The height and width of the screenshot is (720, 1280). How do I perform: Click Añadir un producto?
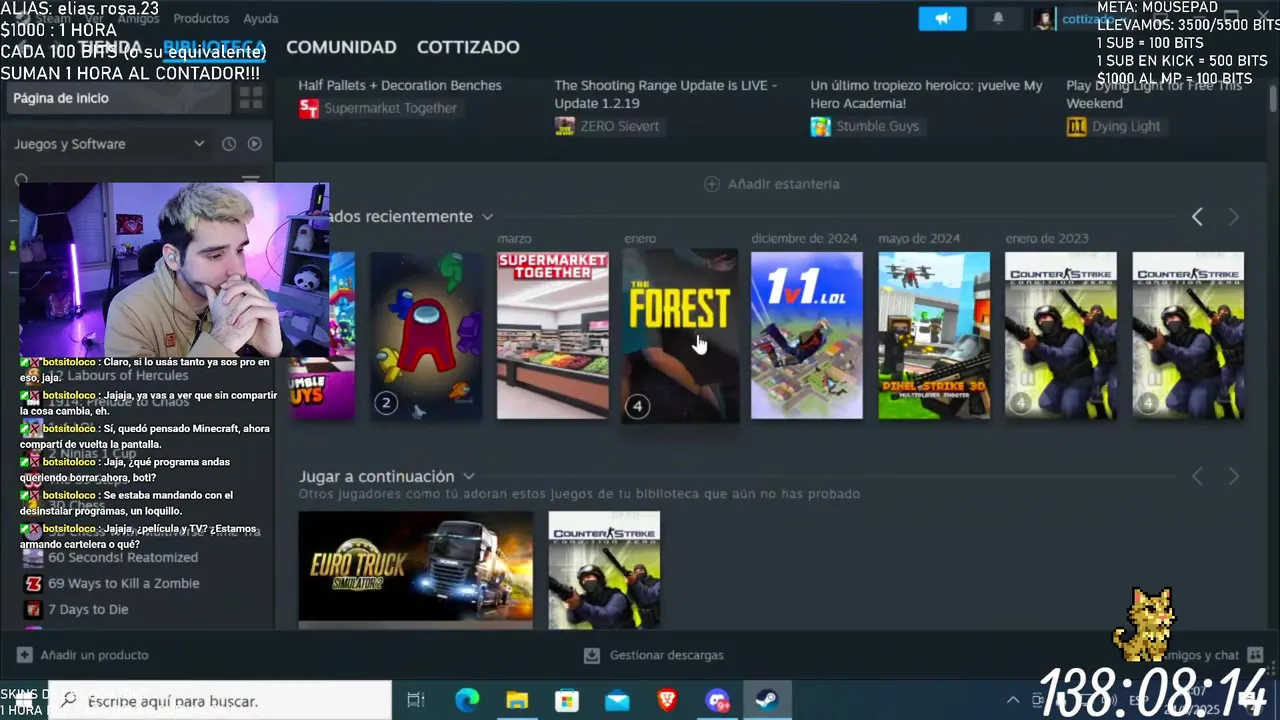pyautogui.click(x=94, y=655)
